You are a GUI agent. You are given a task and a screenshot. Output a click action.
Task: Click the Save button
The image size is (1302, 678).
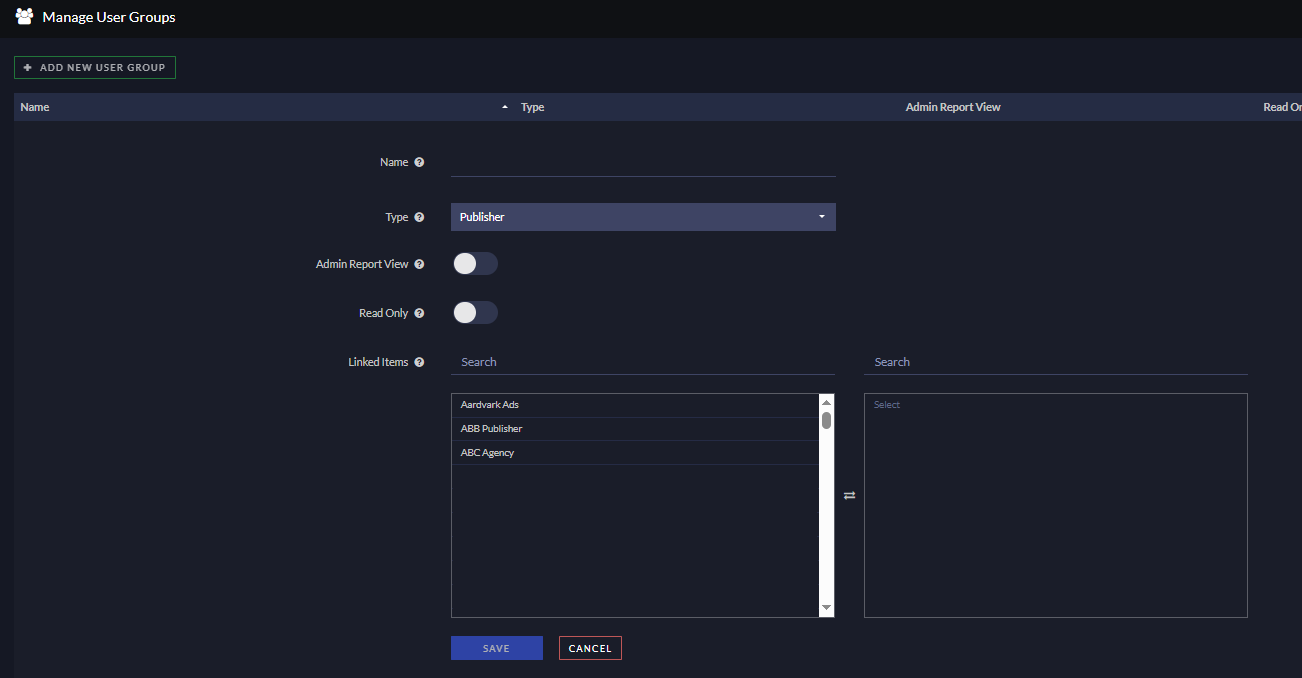497,648
